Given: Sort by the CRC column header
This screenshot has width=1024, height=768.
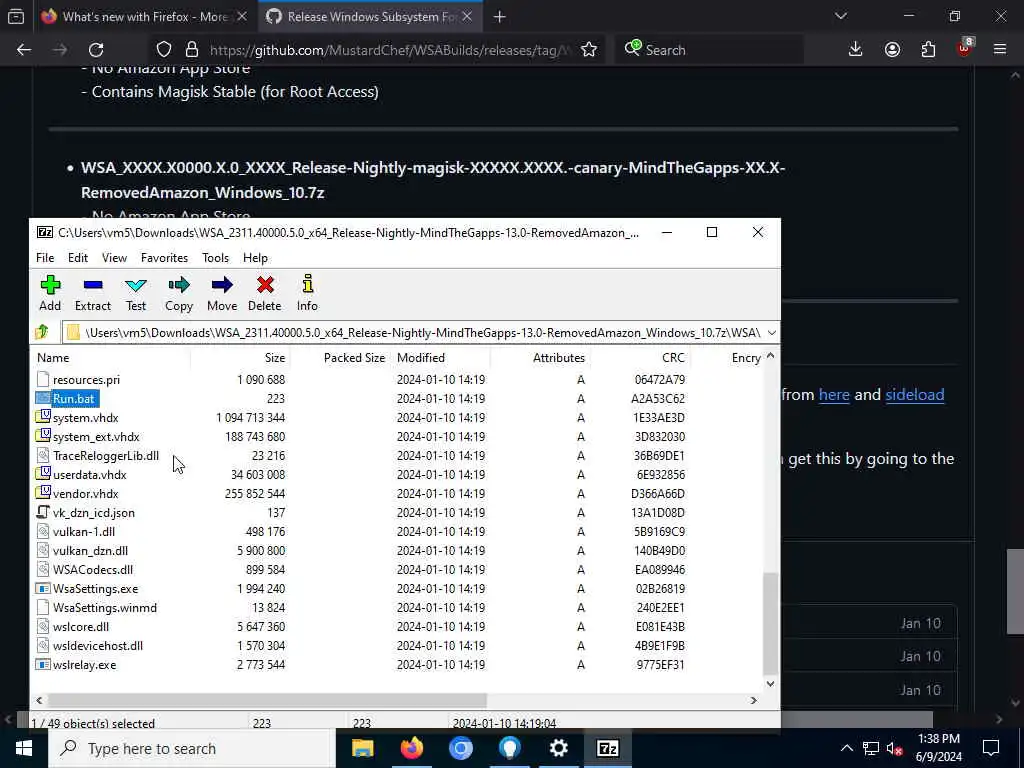Looking at the screenshot, I should coord(641,358).
